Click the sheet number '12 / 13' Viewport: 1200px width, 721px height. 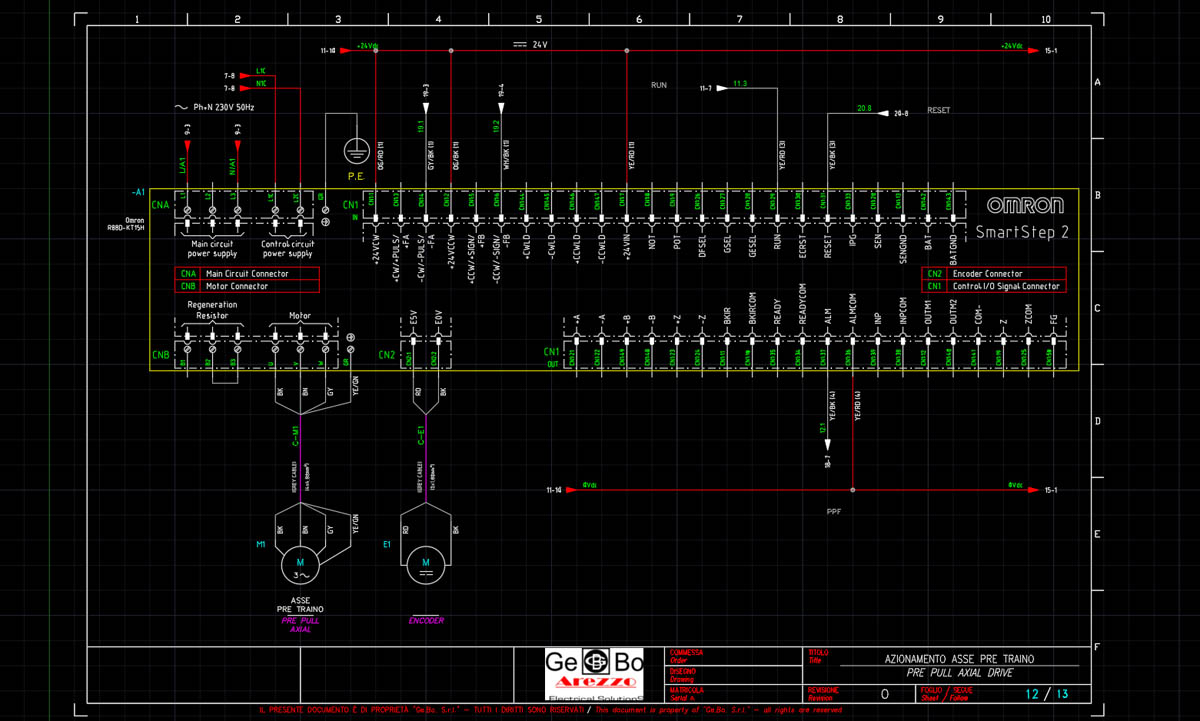pos(1047,693)
